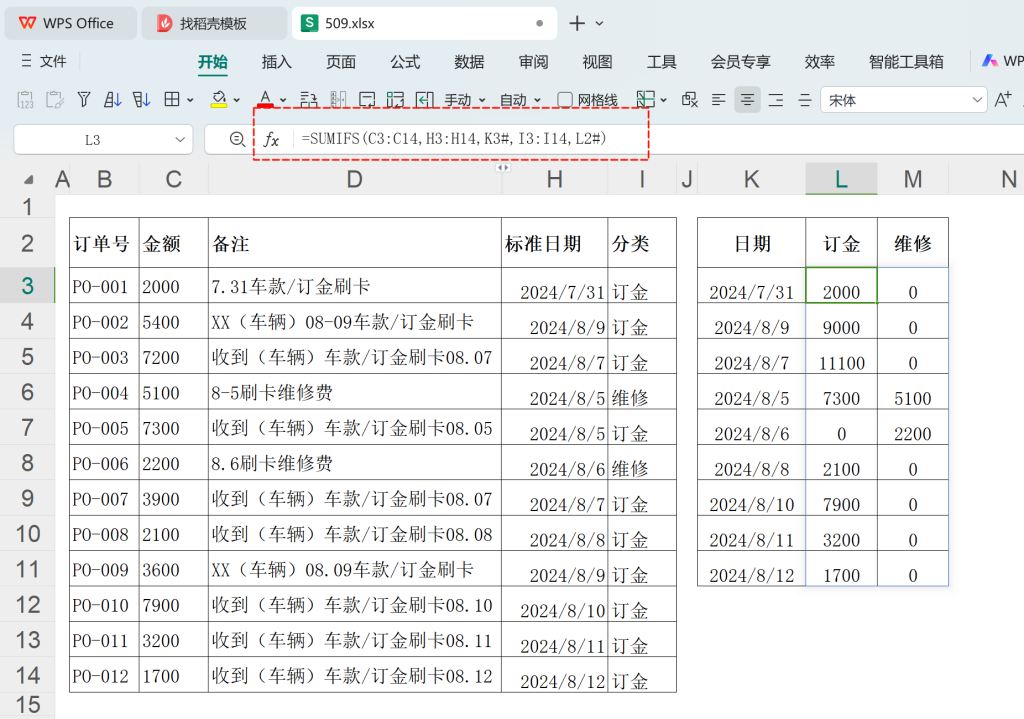Image resolution: width=1024 pixels, height=719 pixels.
Task: Select cell L3 containing 2000
Action: [841, 285]
